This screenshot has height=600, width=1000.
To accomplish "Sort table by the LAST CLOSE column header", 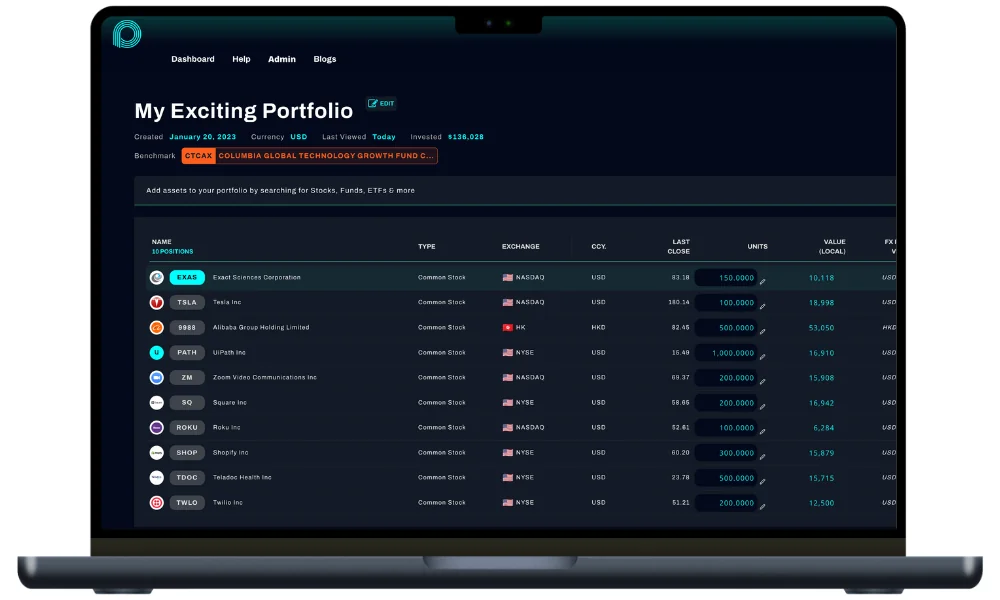I will coord(679,246).
